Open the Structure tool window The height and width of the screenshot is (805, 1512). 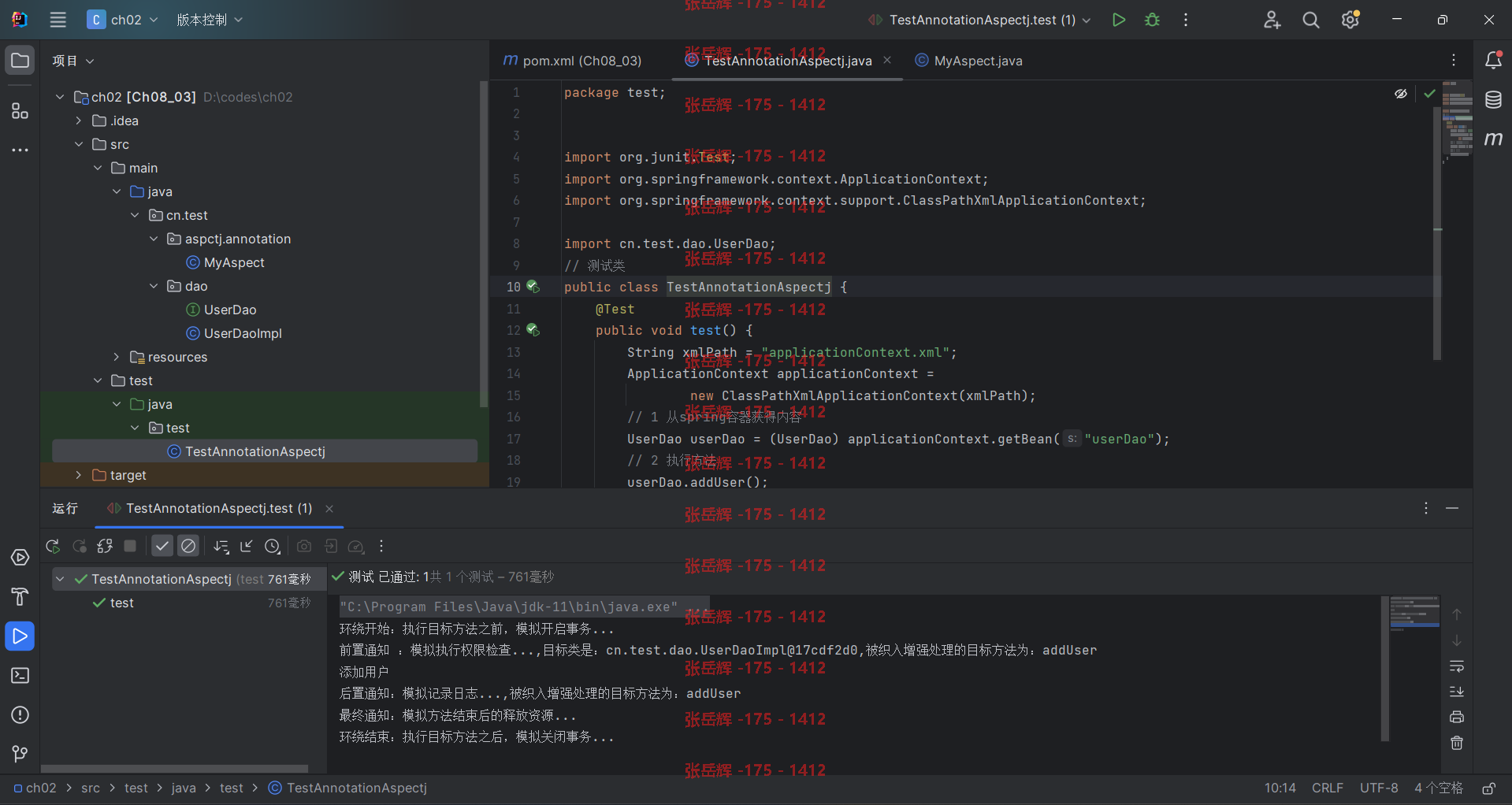click(x=20, y=111)
